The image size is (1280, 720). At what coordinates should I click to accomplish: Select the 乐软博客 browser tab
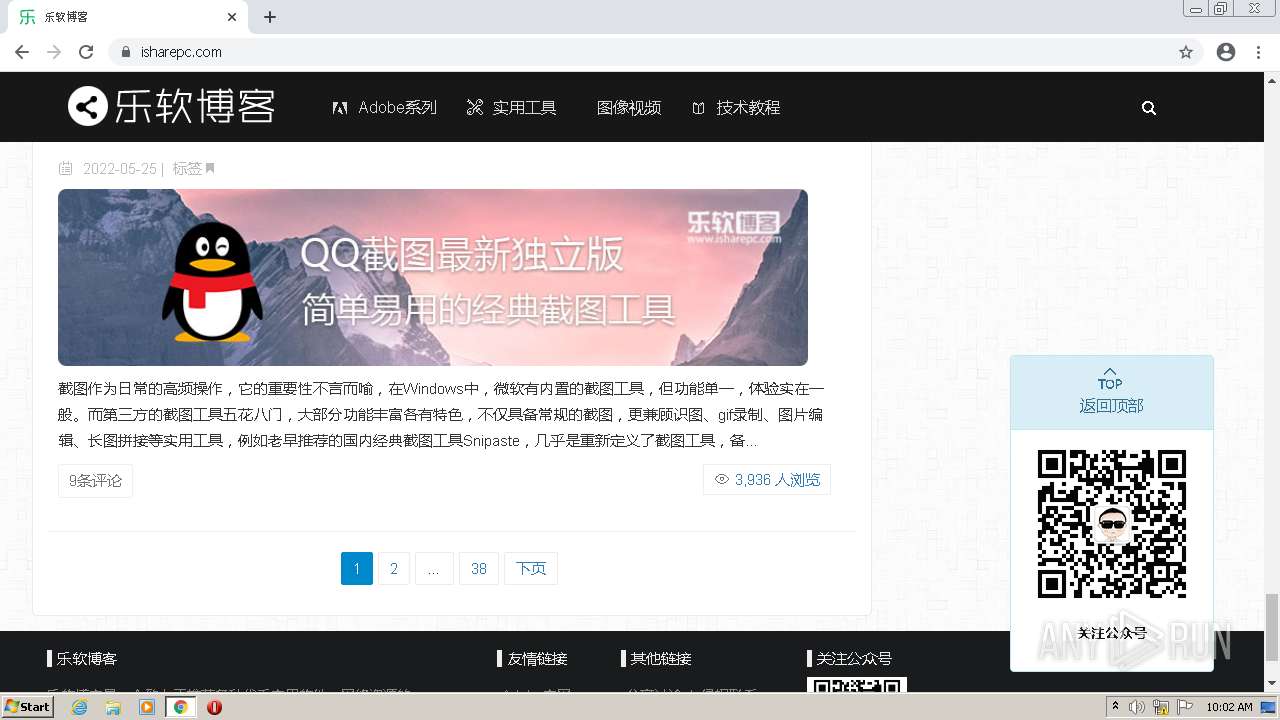tap(127, 17)
